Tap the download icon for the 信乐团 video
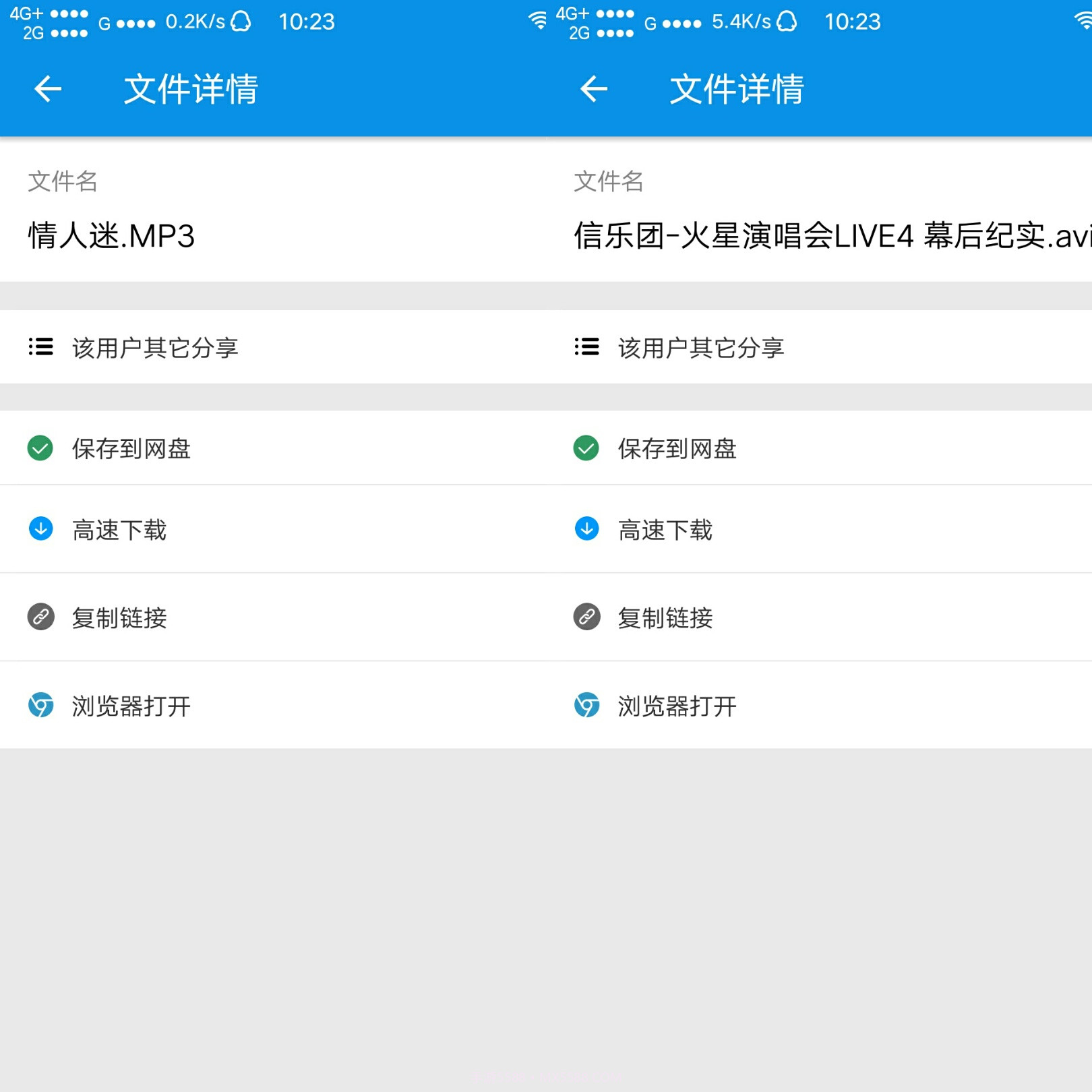The width and height of the screenshot is (1092, 1092). click(x=586, y=529)
